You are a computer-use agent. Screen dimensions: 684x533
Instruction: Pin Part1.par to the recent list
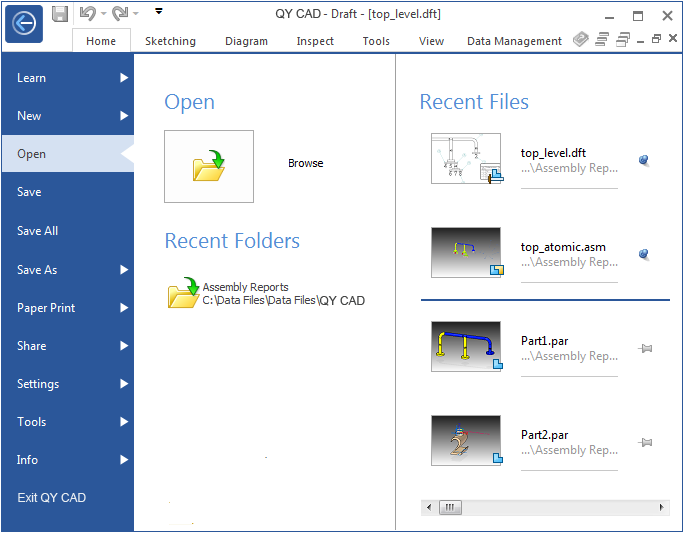(645, 349)
